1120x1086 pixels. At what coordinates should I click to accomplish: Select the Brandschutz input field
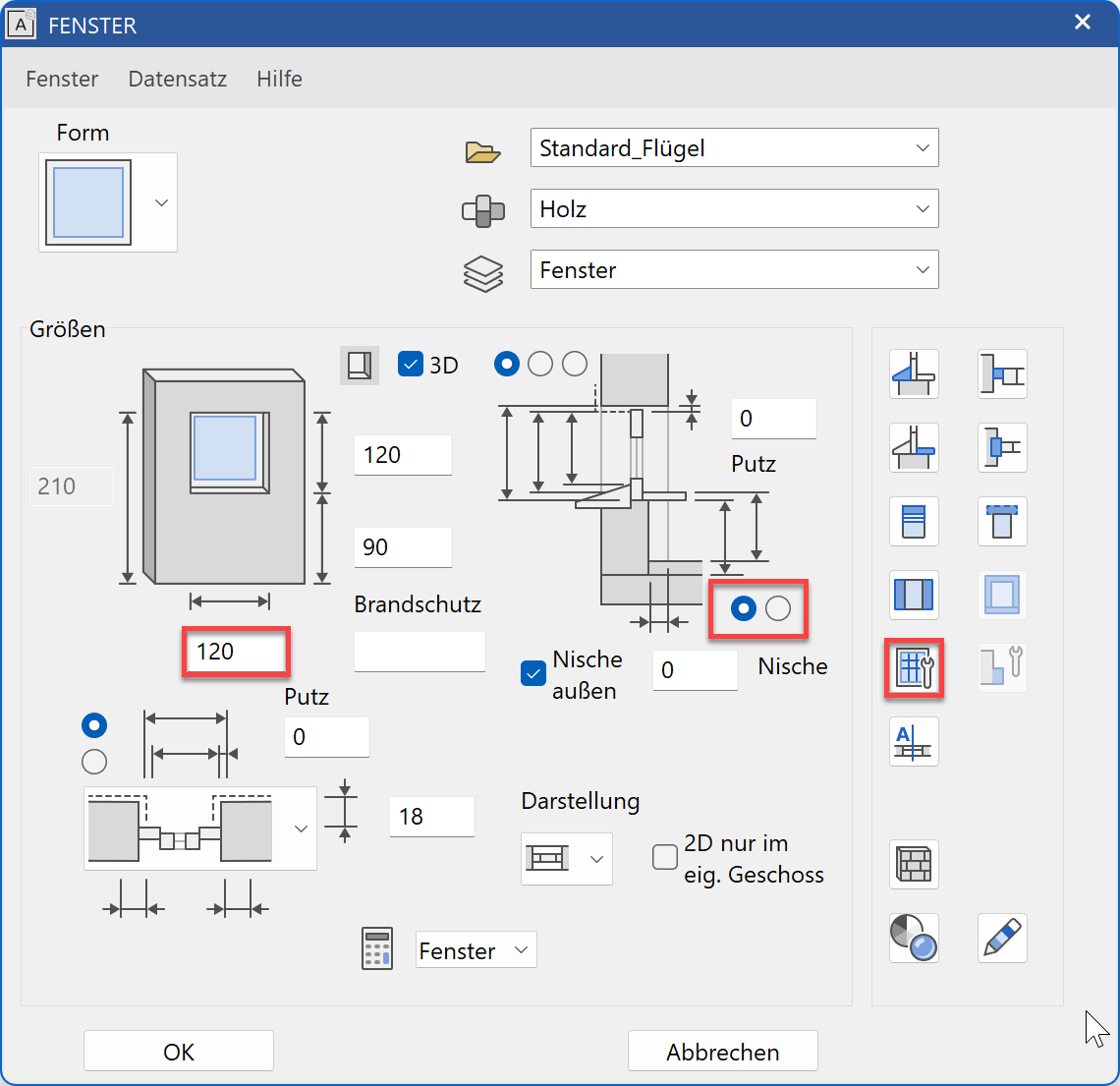tap(420, 652)
